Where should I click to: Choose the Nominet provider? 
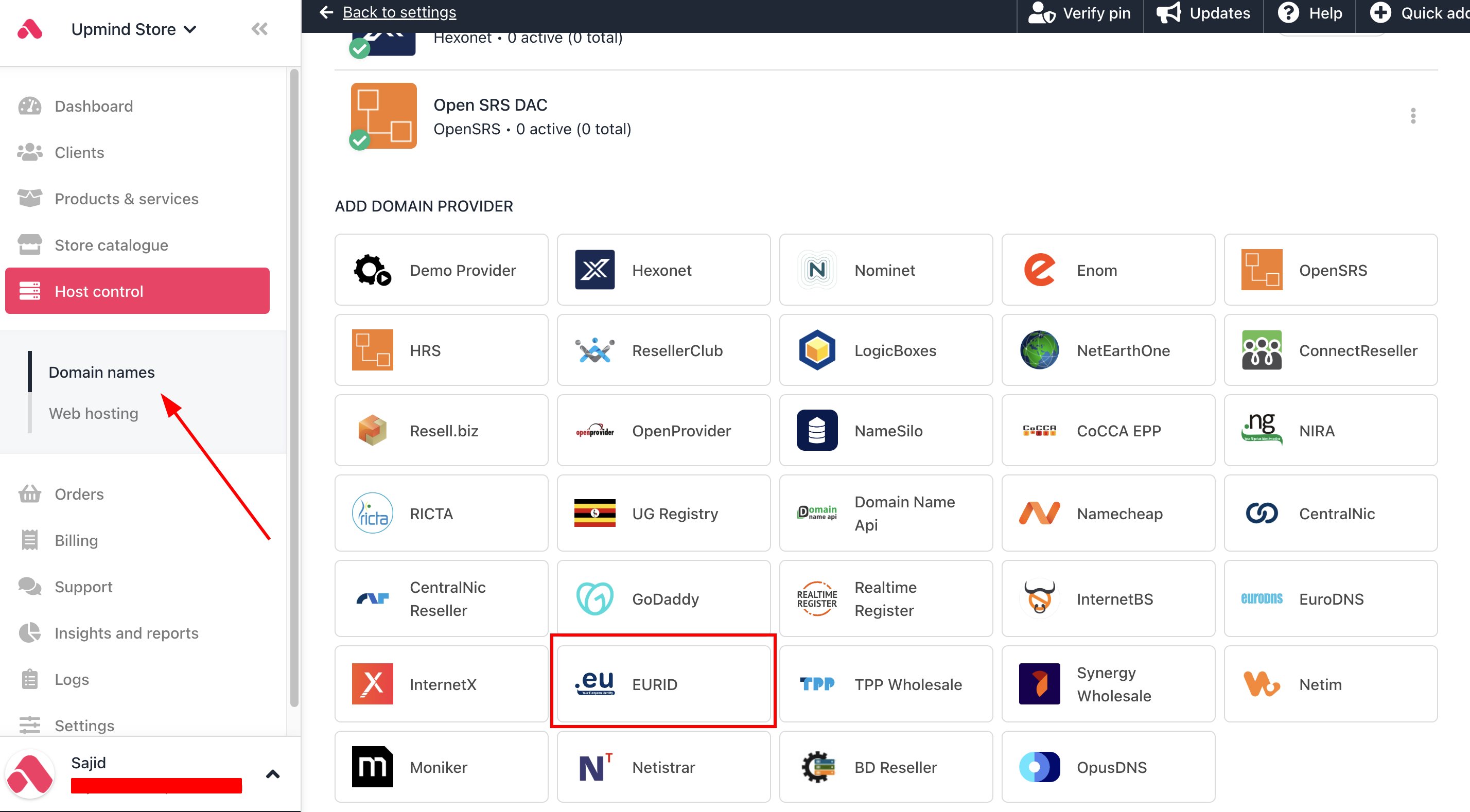coord(886,270)
